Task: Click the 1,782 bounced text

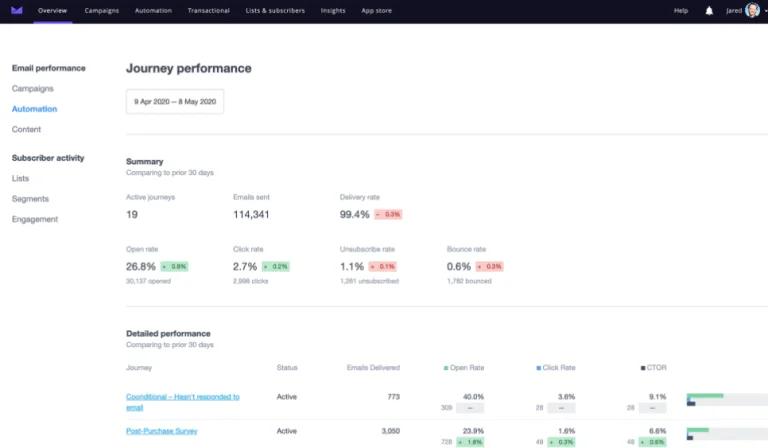Action: tap(469, 281)
